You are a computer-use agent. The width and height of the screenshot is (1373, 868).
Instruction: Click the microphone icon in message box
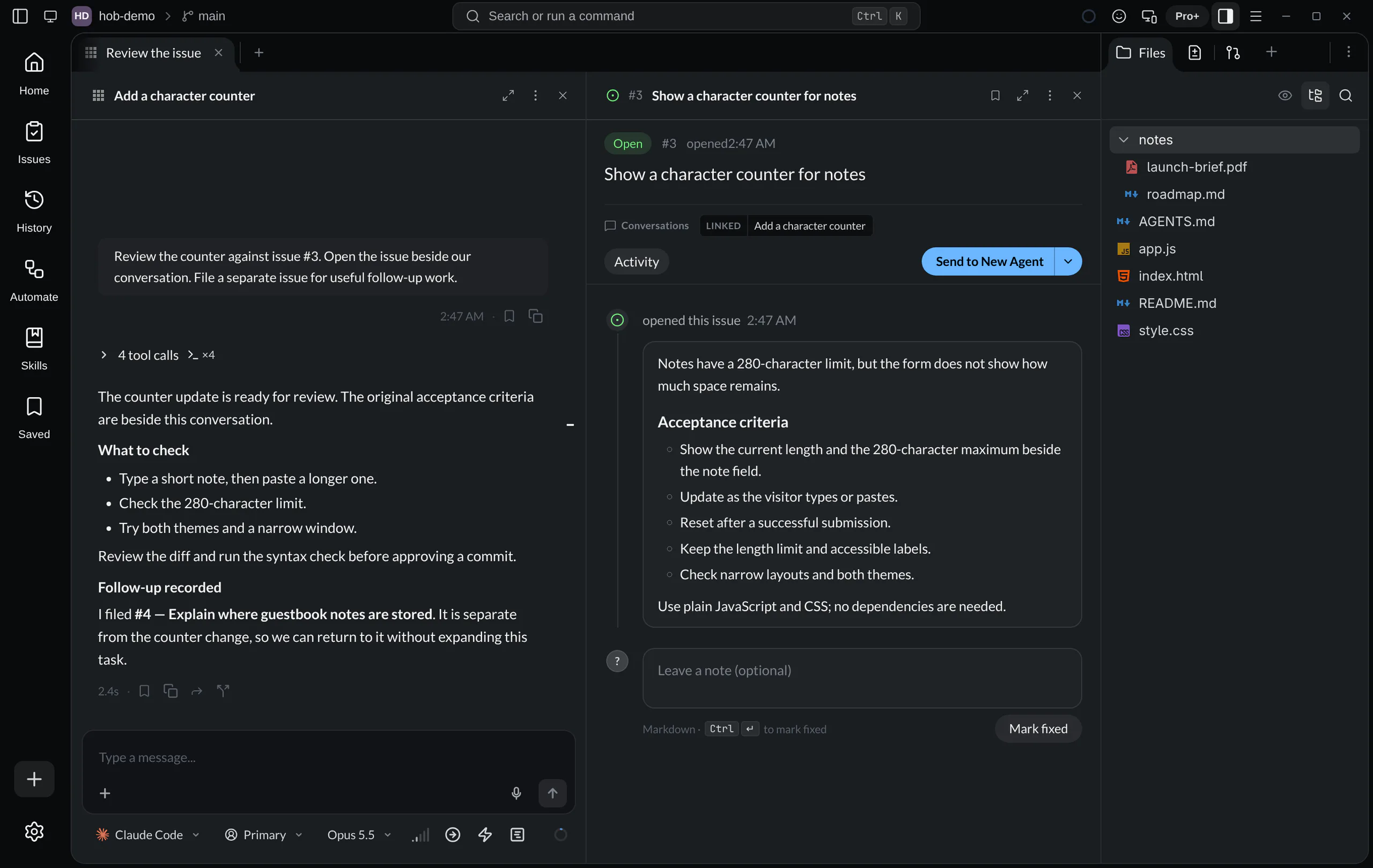click(516, 793)
